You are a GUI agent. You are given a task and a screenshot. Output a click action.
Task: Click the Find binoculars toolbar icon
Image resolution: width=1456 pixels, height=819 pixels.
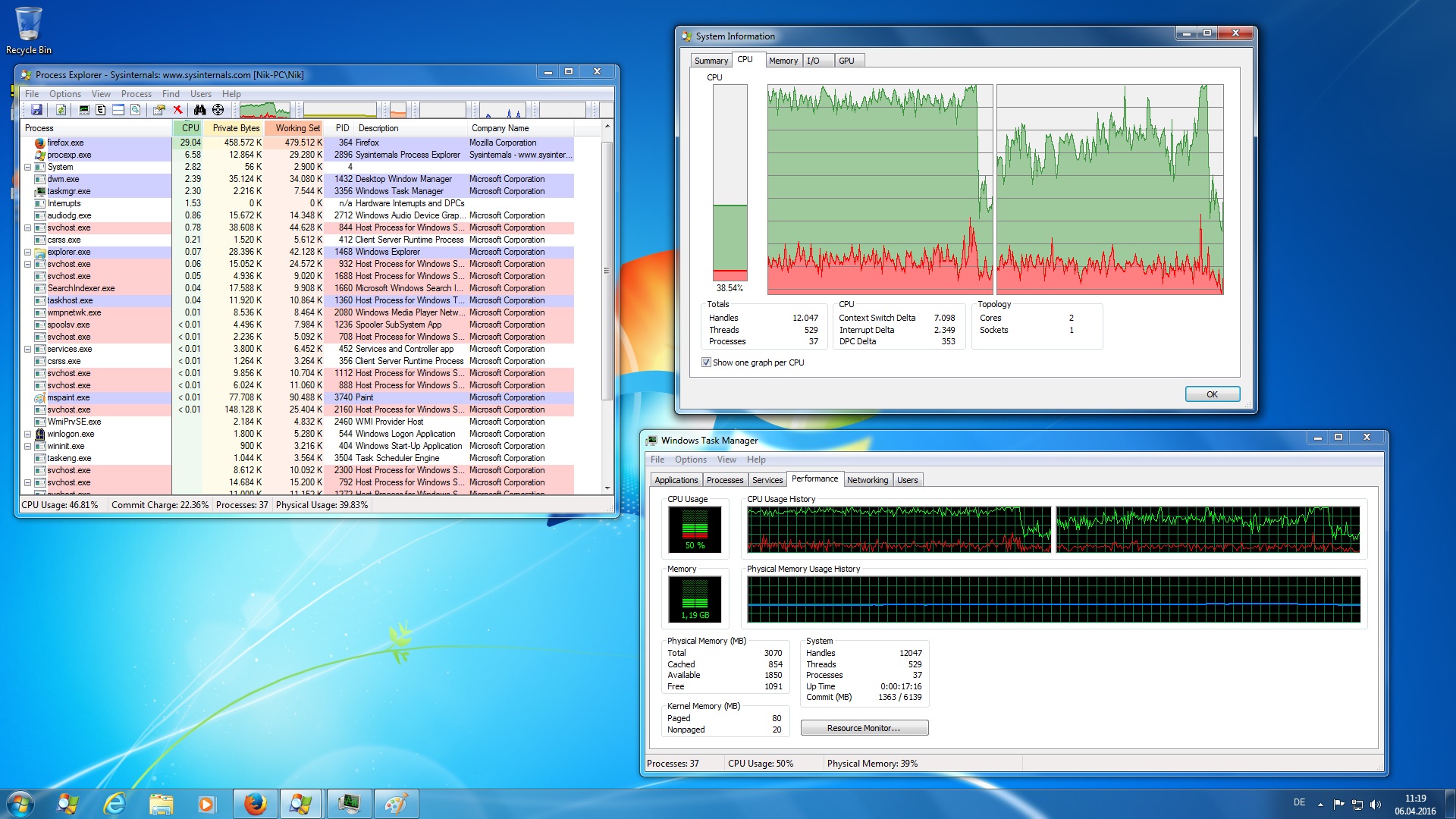[x=199, y=110]
